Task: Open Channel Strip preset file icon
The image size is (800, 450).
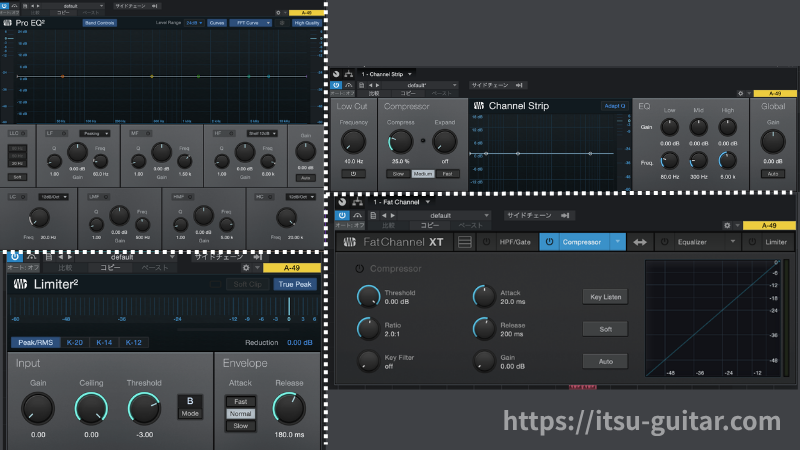Action: [x=361, y=85]
